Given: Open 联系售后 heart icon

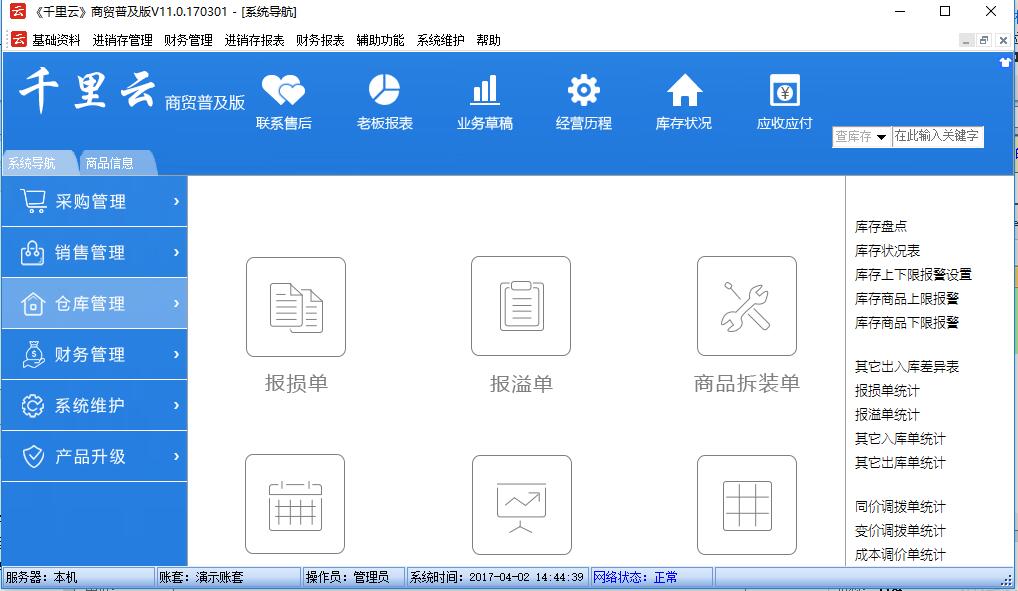Looking at the screenshot, I should click(283, 90).
